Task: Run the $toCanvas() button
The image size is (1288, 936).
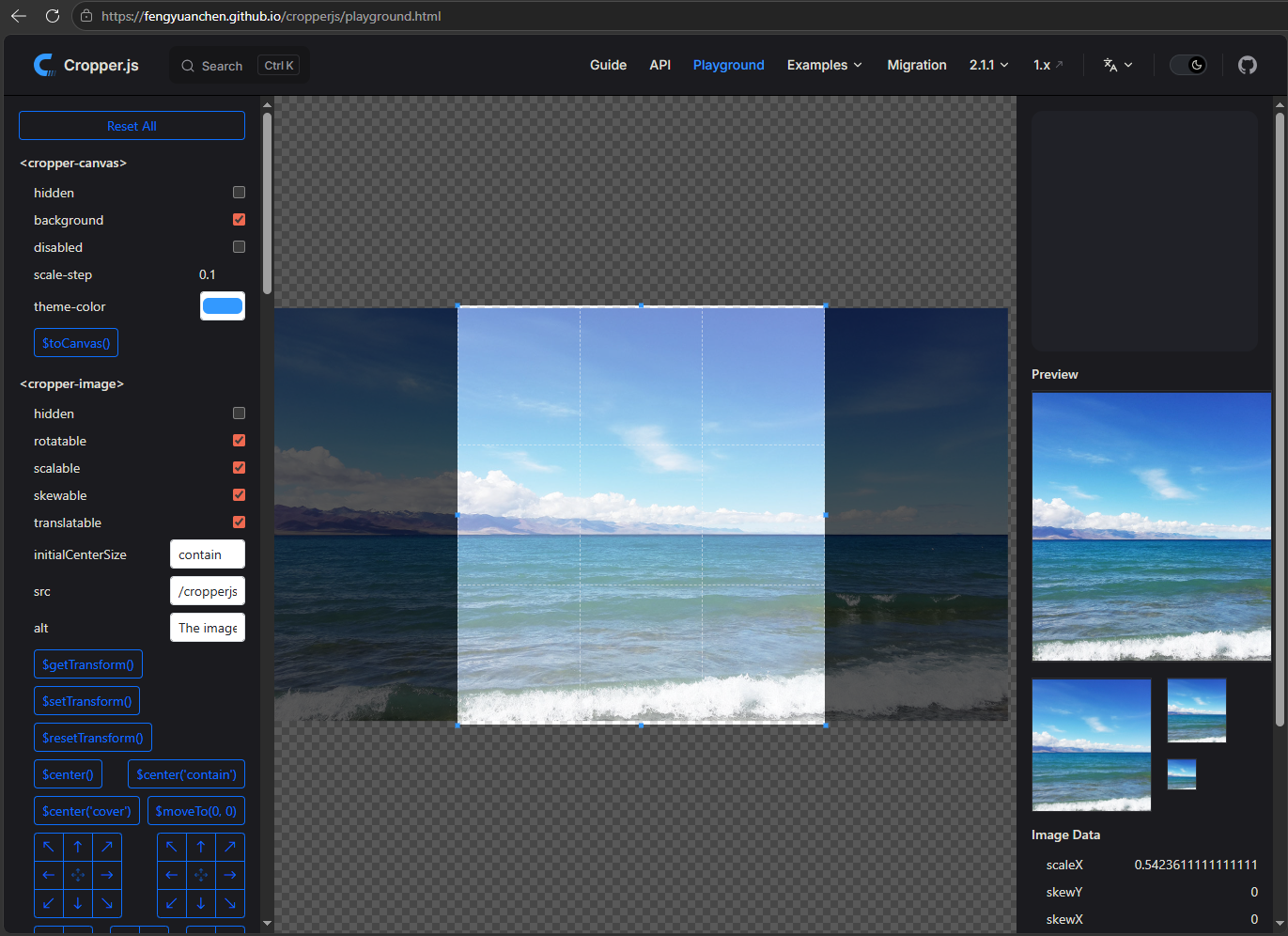Action: [x=76, y=343]
